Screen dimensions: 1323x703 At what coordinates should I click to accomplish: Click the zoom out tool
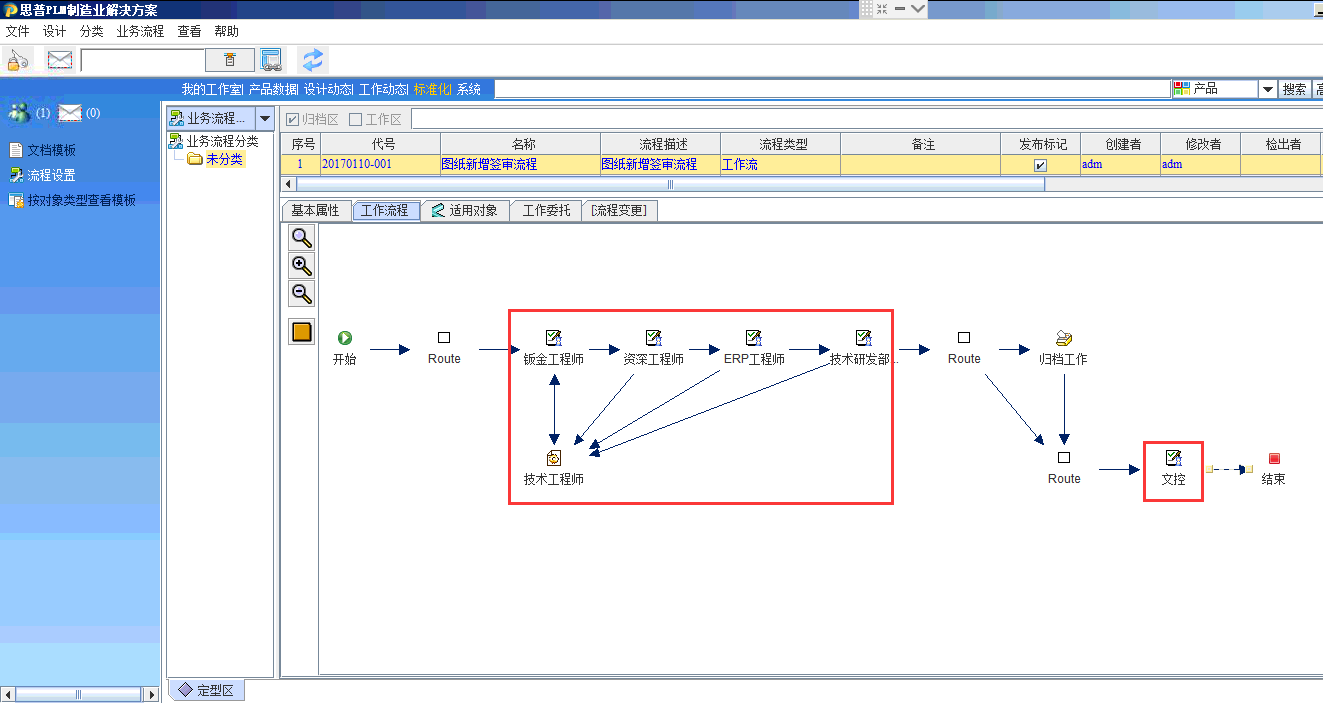point(301,293)
